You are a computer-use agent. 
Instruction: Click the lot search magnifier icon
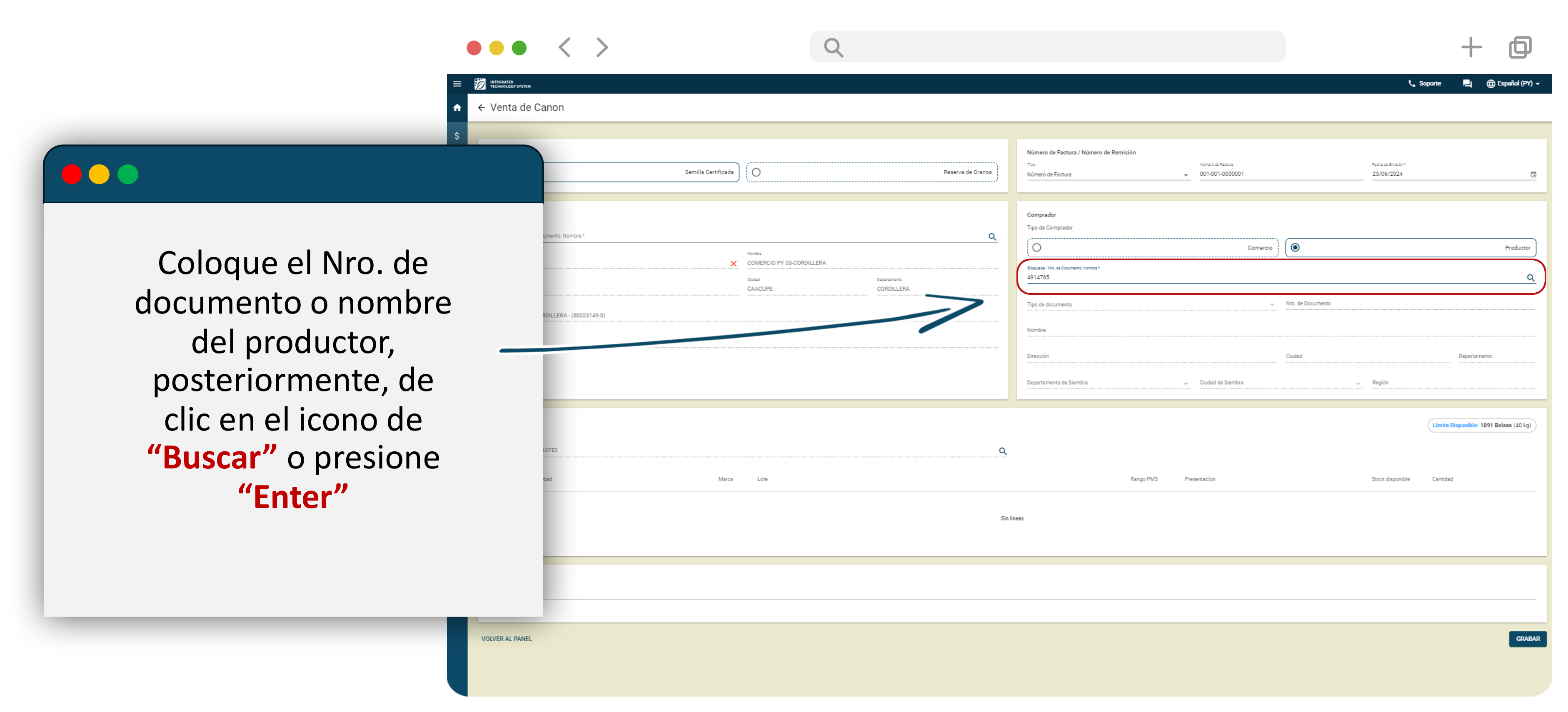1003,451
